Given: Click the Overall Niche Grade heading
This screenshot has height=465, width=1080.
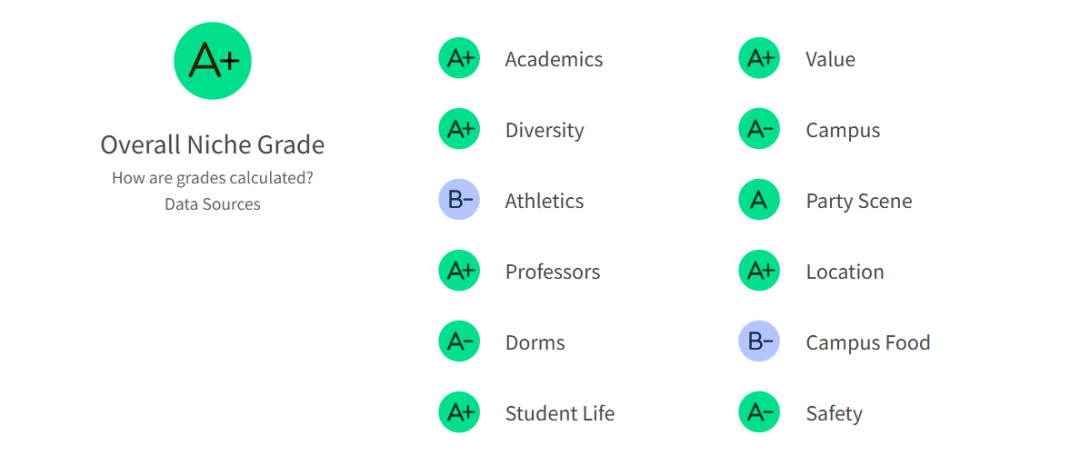Looking at the screenshot, I should pyautogui.click(x=212, y=145).
